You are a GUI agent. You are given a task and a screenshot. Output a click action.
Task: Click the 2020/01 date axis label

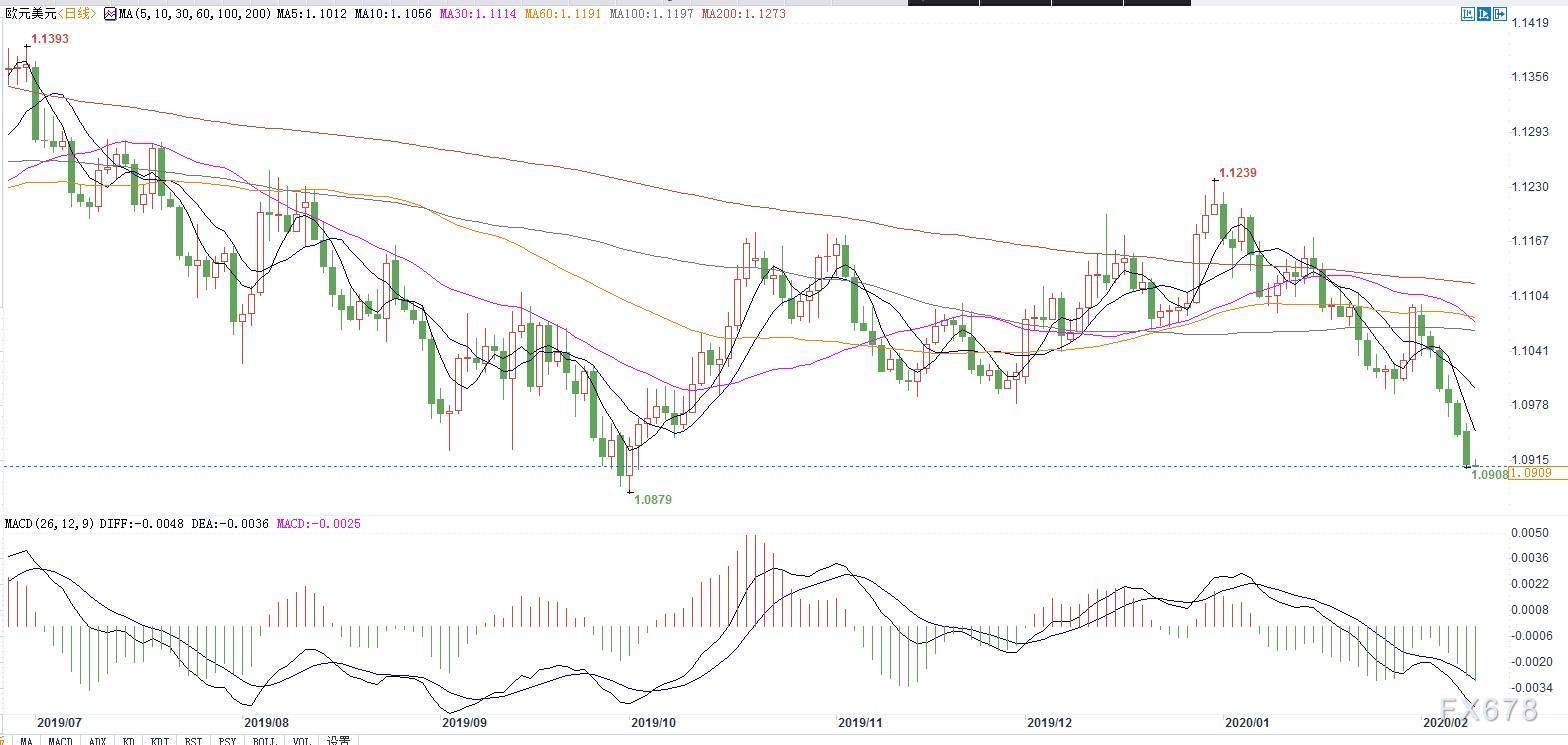(x=1247, y=722)
